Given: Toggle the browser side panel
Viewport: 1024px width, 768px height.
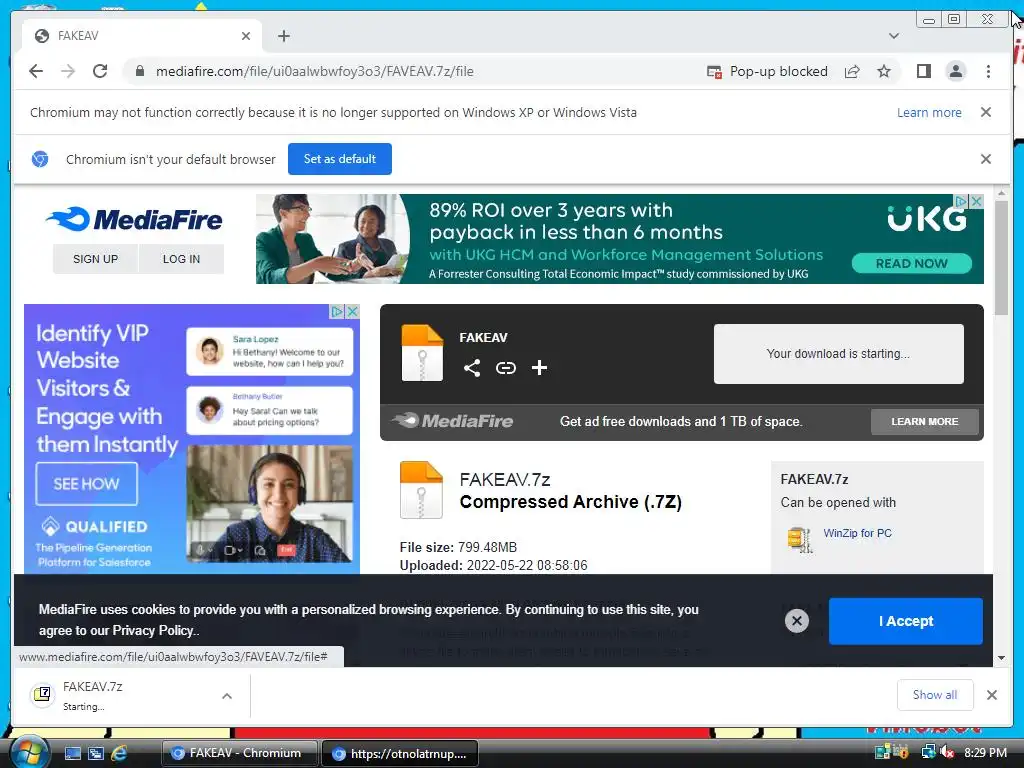Looking at the screenshot, I should (923, 71).
